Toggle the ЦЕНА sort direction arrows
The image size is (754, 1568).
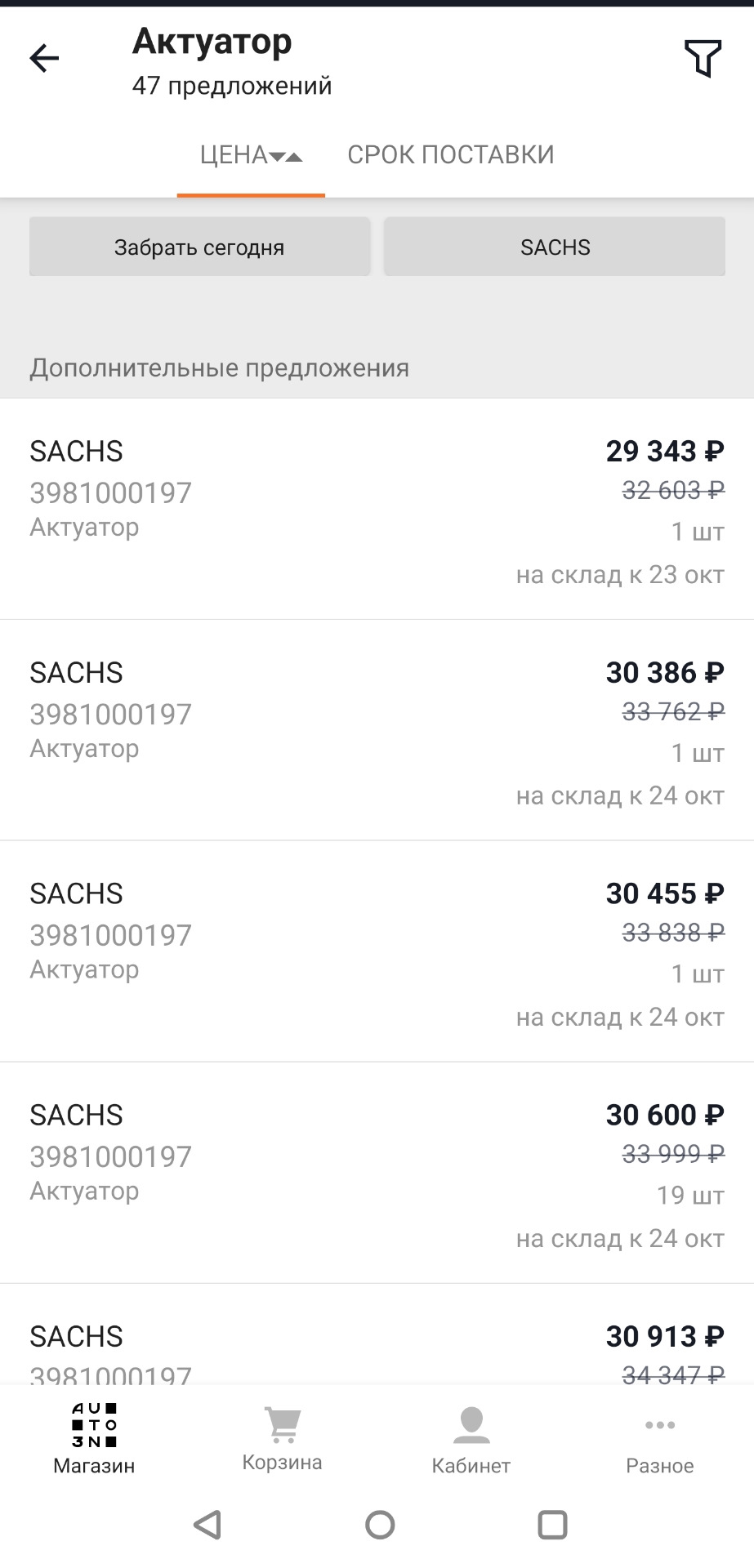click(x=286, y=156)
